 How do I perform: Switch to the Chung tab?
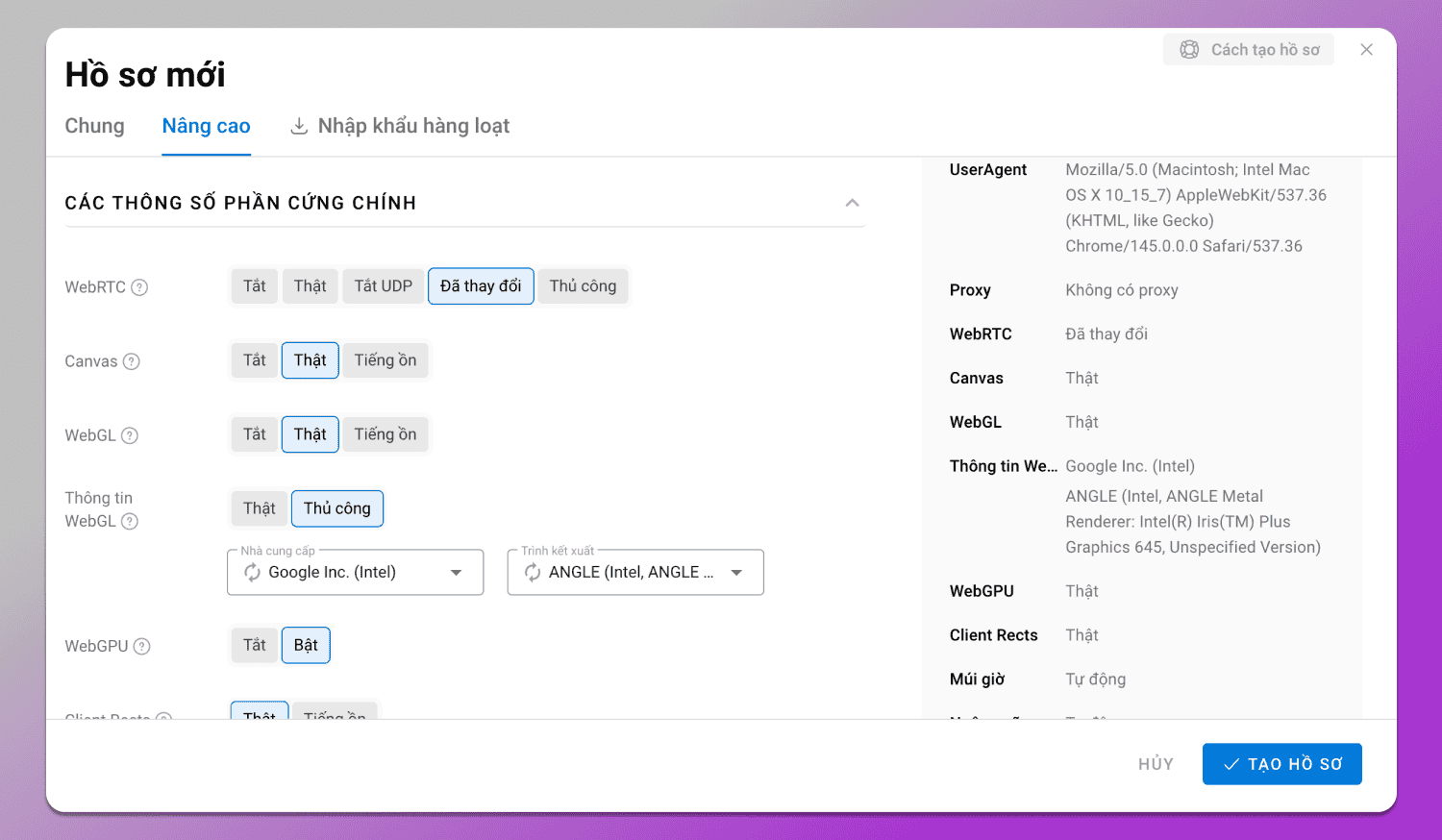(94, 126)
